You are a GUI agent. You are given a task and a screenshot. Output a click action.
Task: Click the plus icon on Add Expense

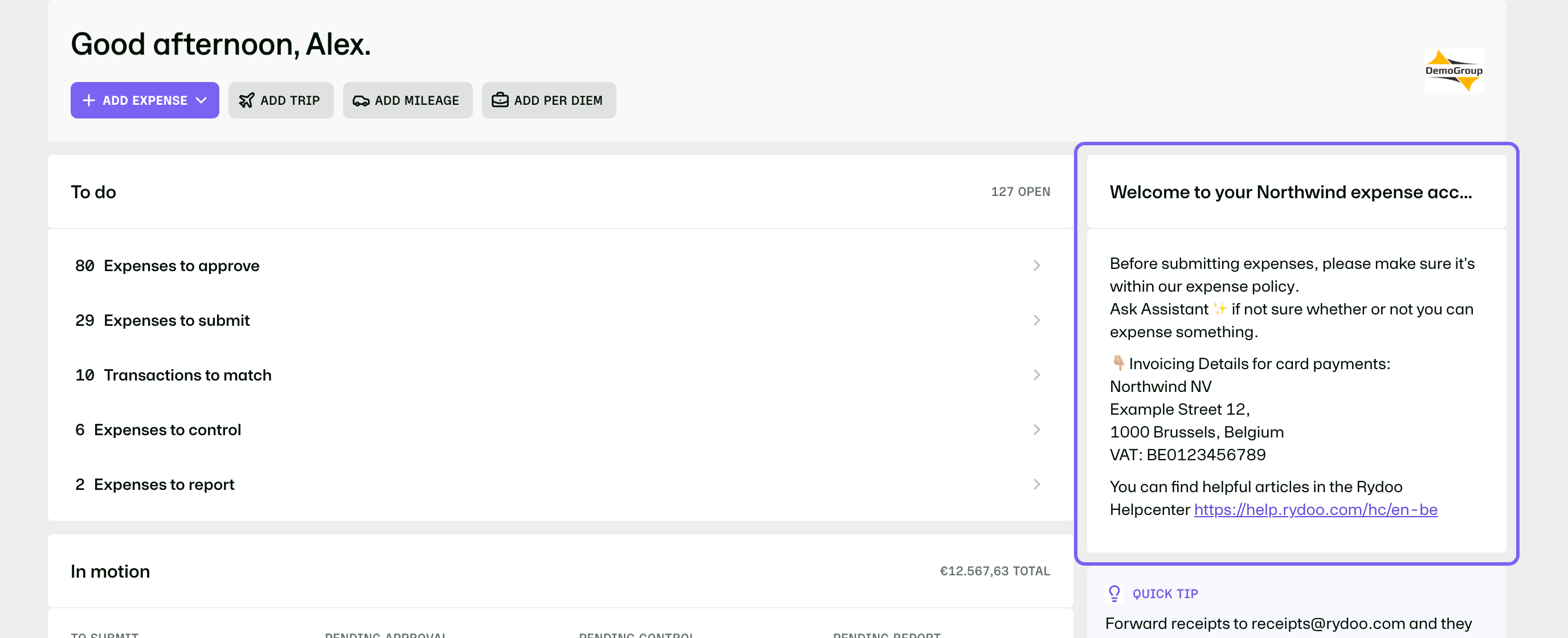[89, 100]
